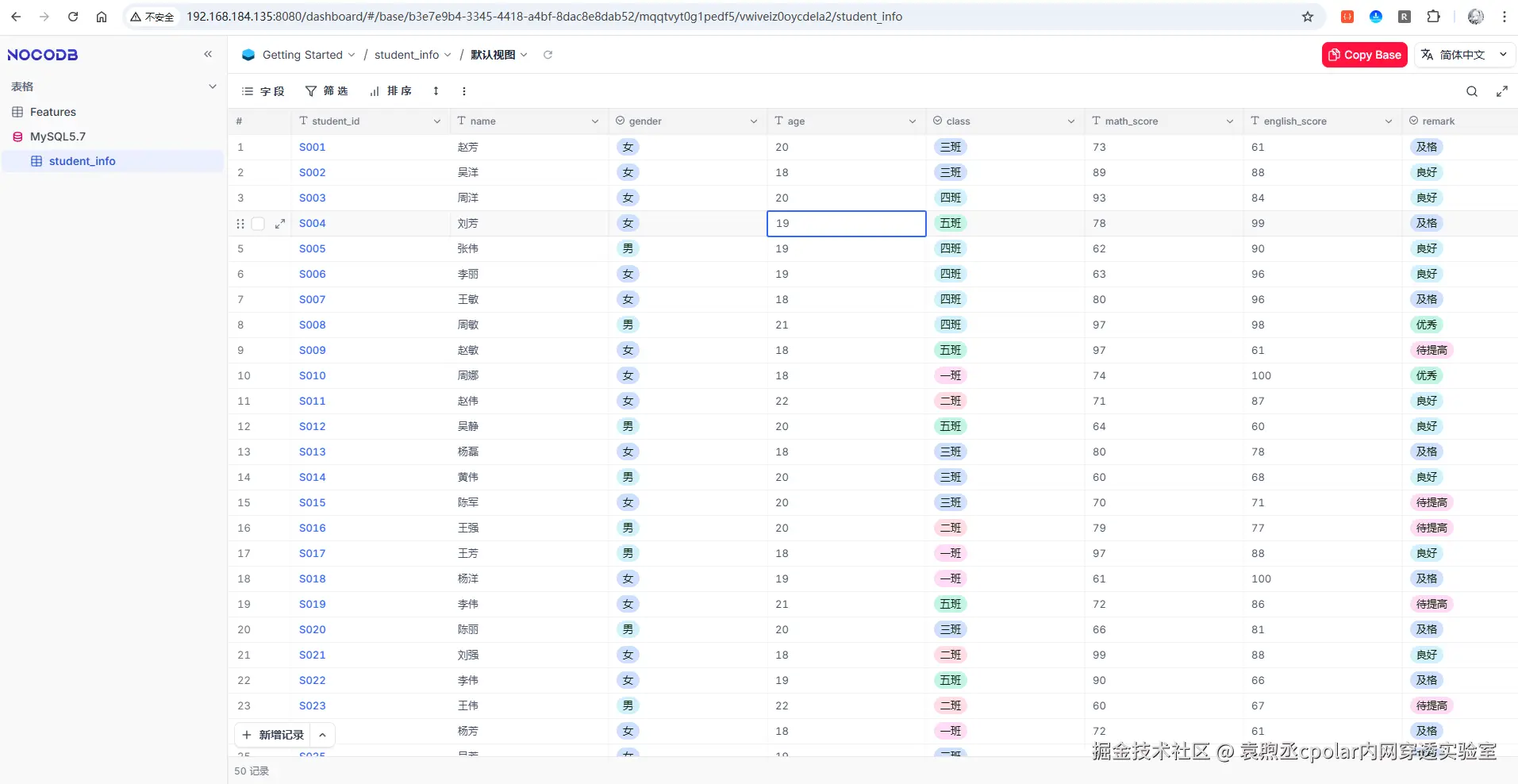Screen dimensions: 1518x784
Task: Open the toolbar more options dots
Action: click(x=464, y=91)
